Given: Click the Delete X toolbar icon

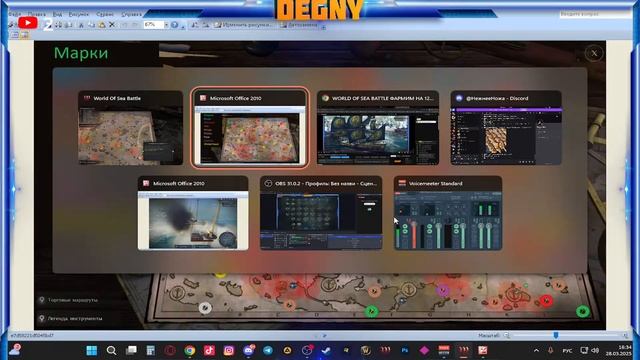Looking at the screenshot, I should [112, 25].
